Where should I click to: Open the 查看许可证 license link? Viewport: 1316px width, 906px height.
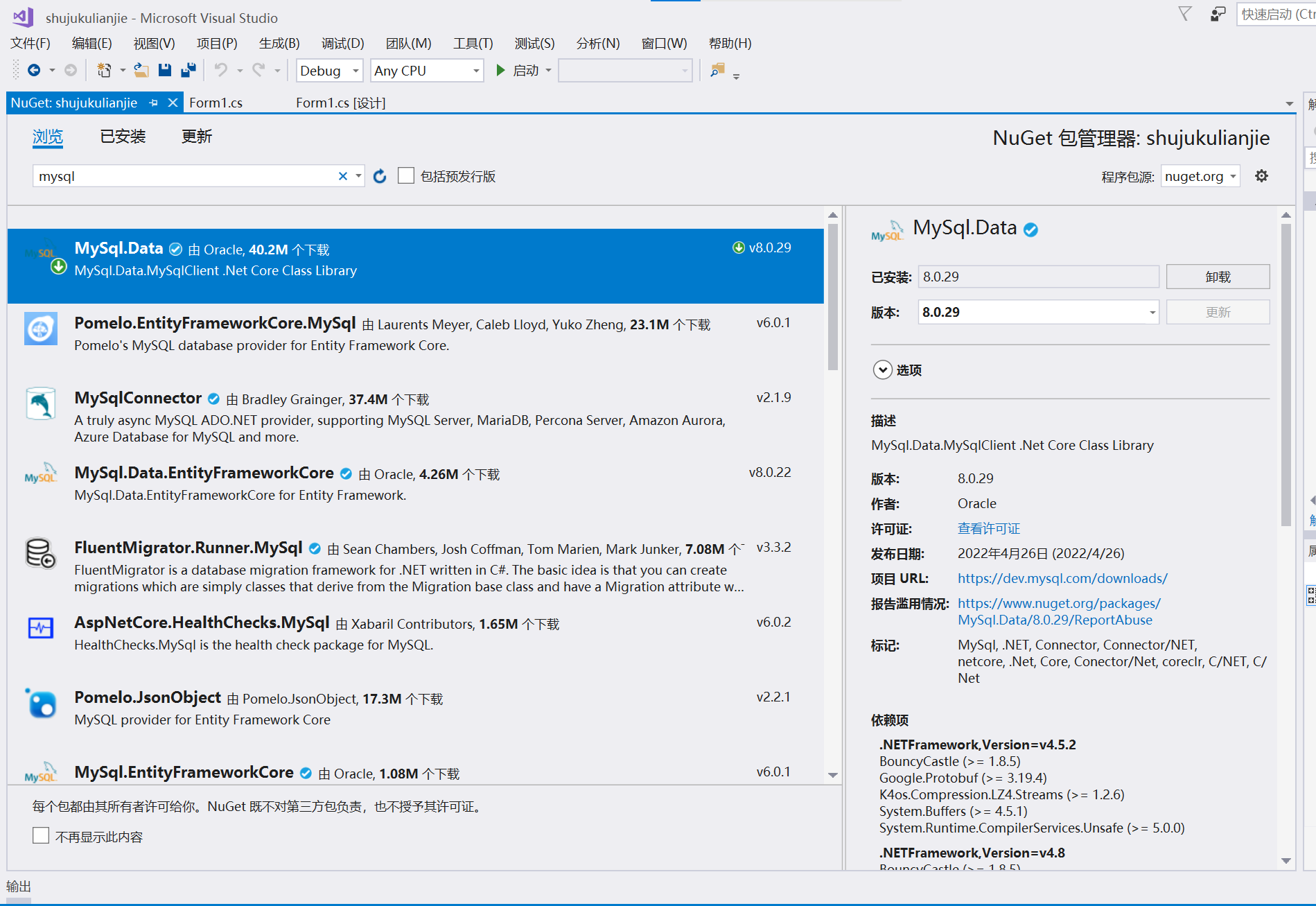[x=989, y=528]
